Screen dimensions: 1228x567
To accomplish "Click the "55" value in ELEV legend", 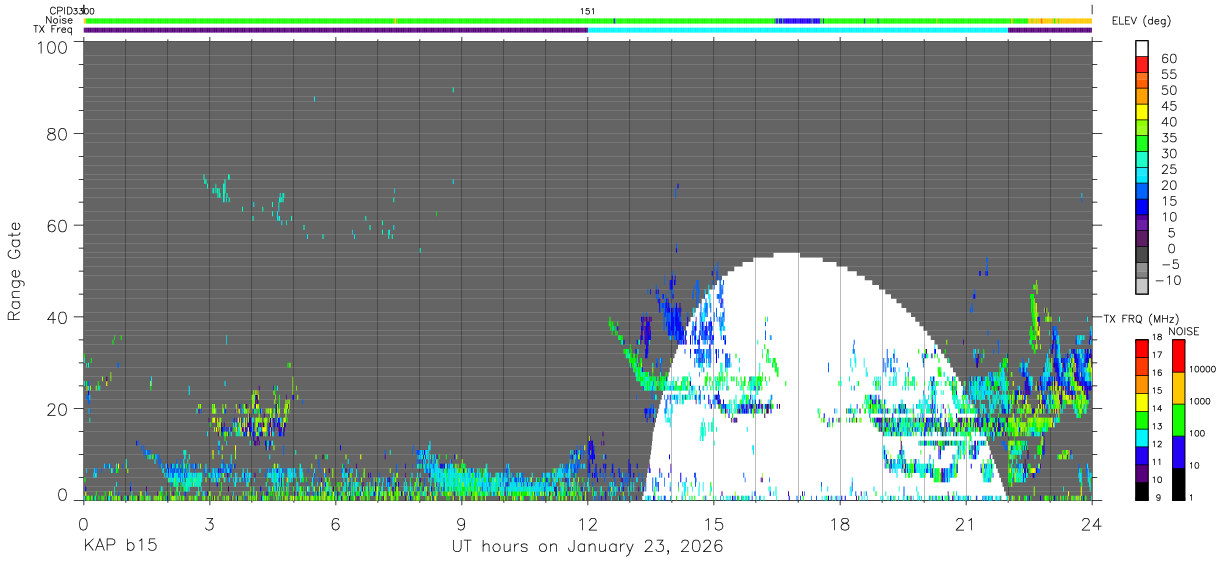I will tap(1169, 74).
